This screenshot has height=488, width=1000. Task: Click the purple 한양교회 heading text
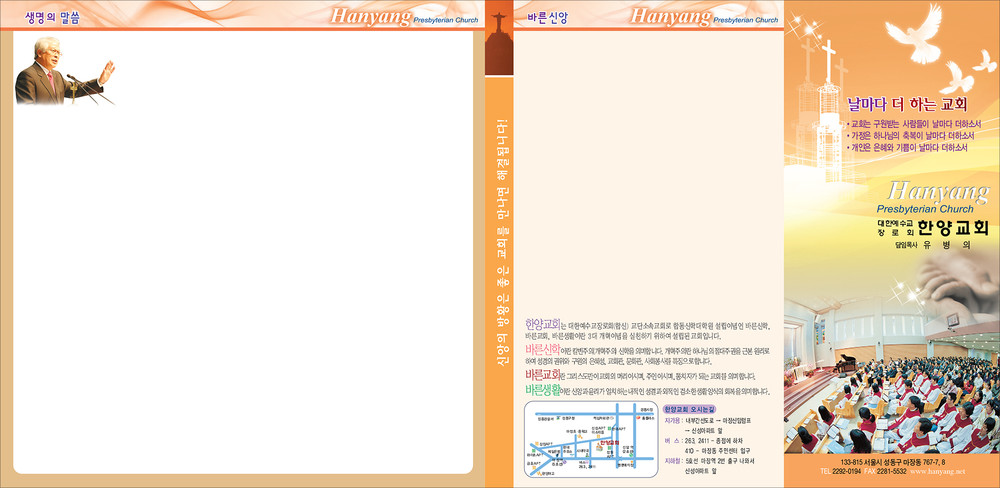click(542, 324)
